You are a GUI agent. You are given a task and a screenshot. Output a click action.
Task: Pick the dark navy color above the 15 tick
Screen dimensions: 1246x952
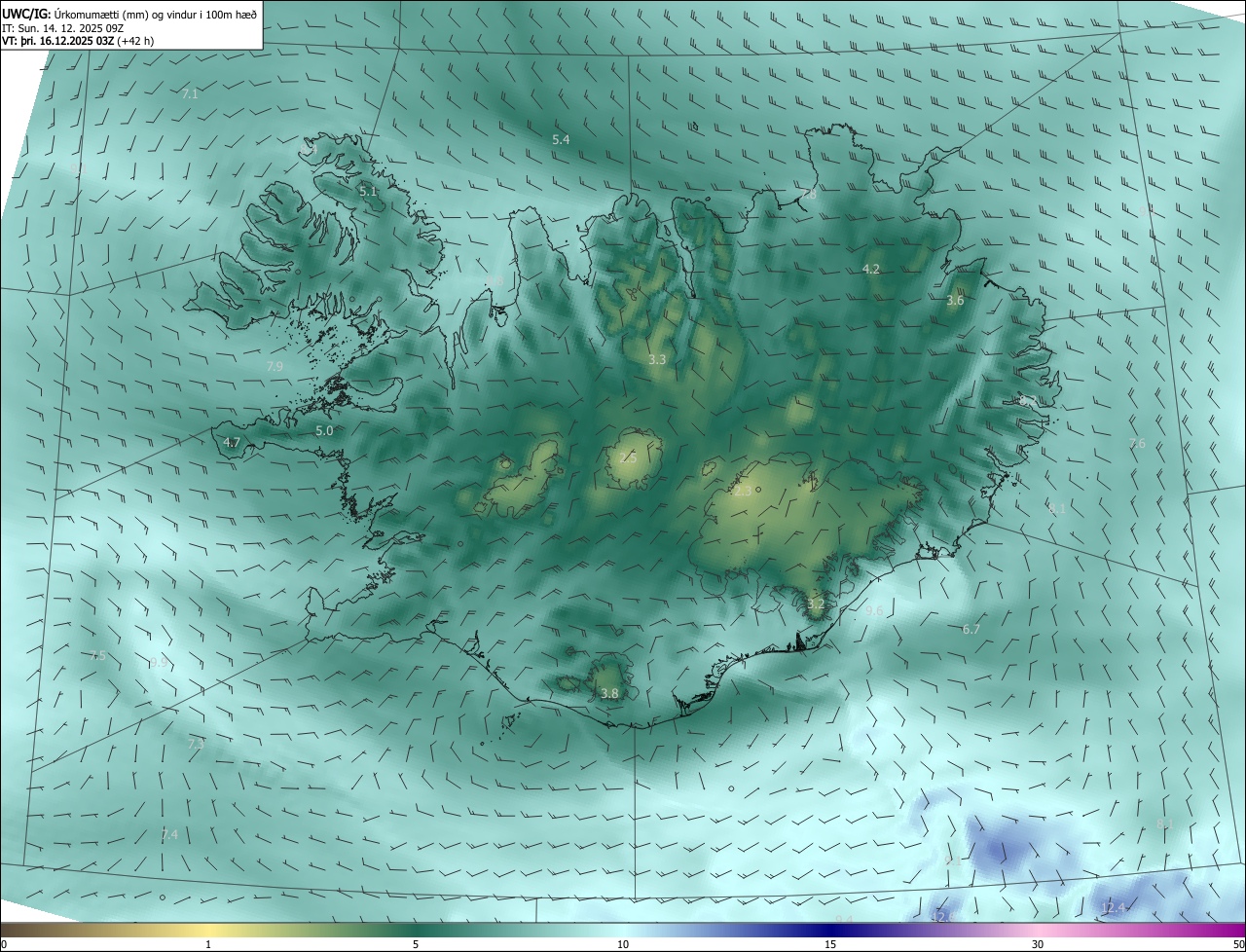point(830,930)
